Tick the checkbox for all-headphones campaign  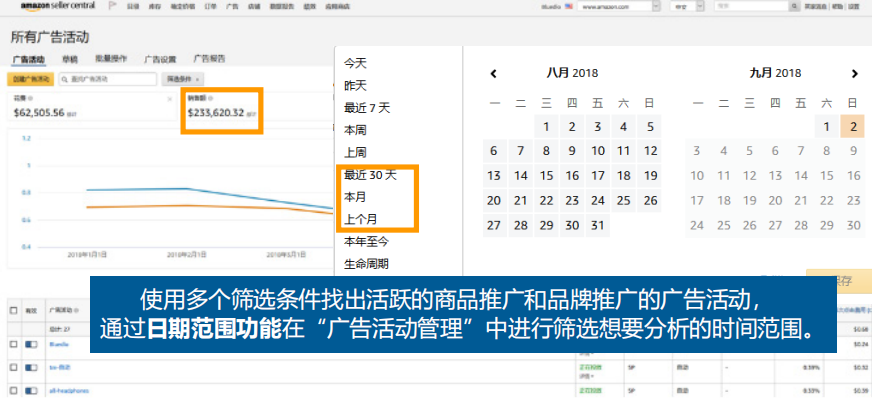click(x=13, y=391)
